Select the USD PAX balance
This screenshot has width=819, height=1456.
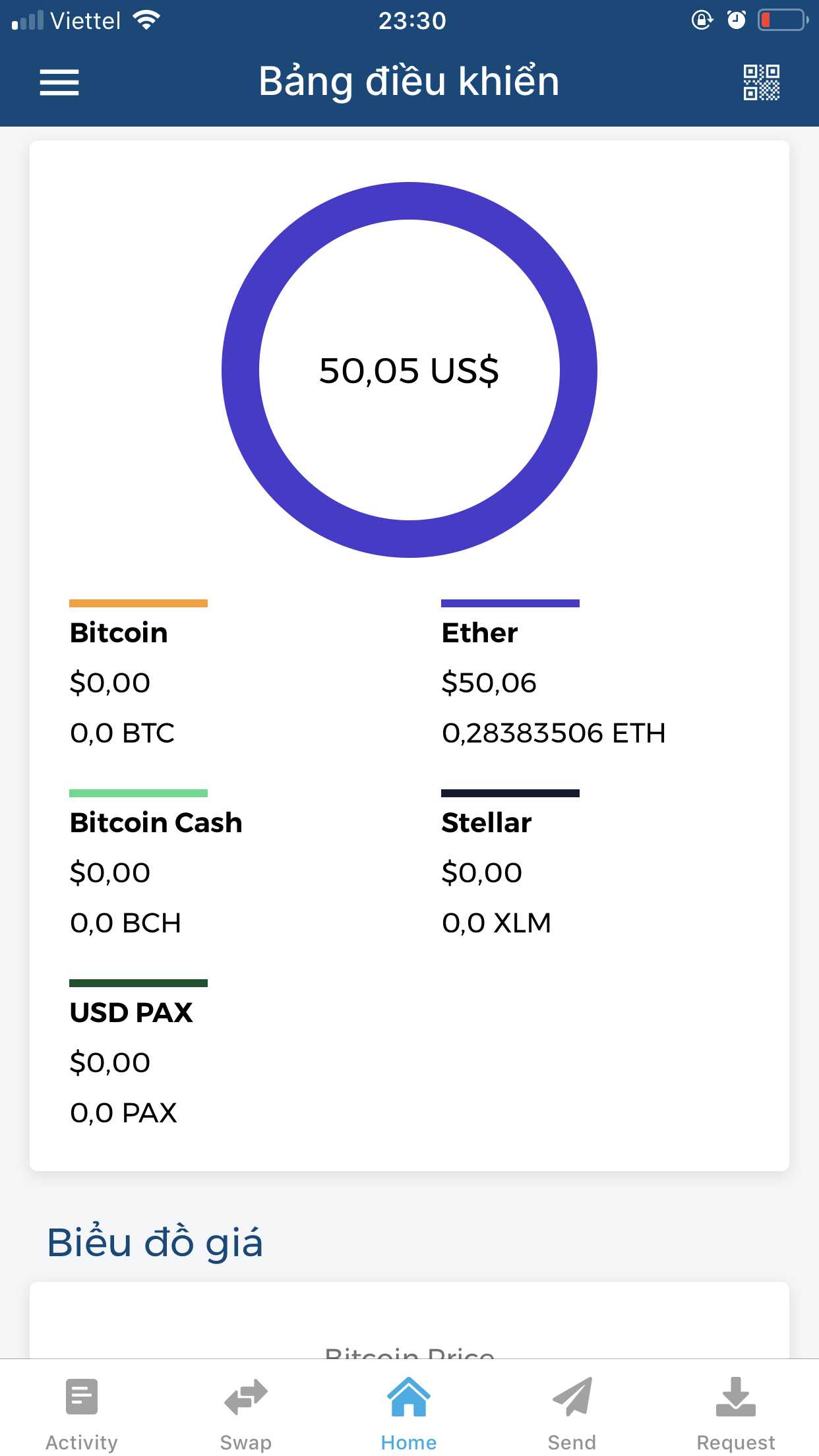click(x=131, y=1062)
